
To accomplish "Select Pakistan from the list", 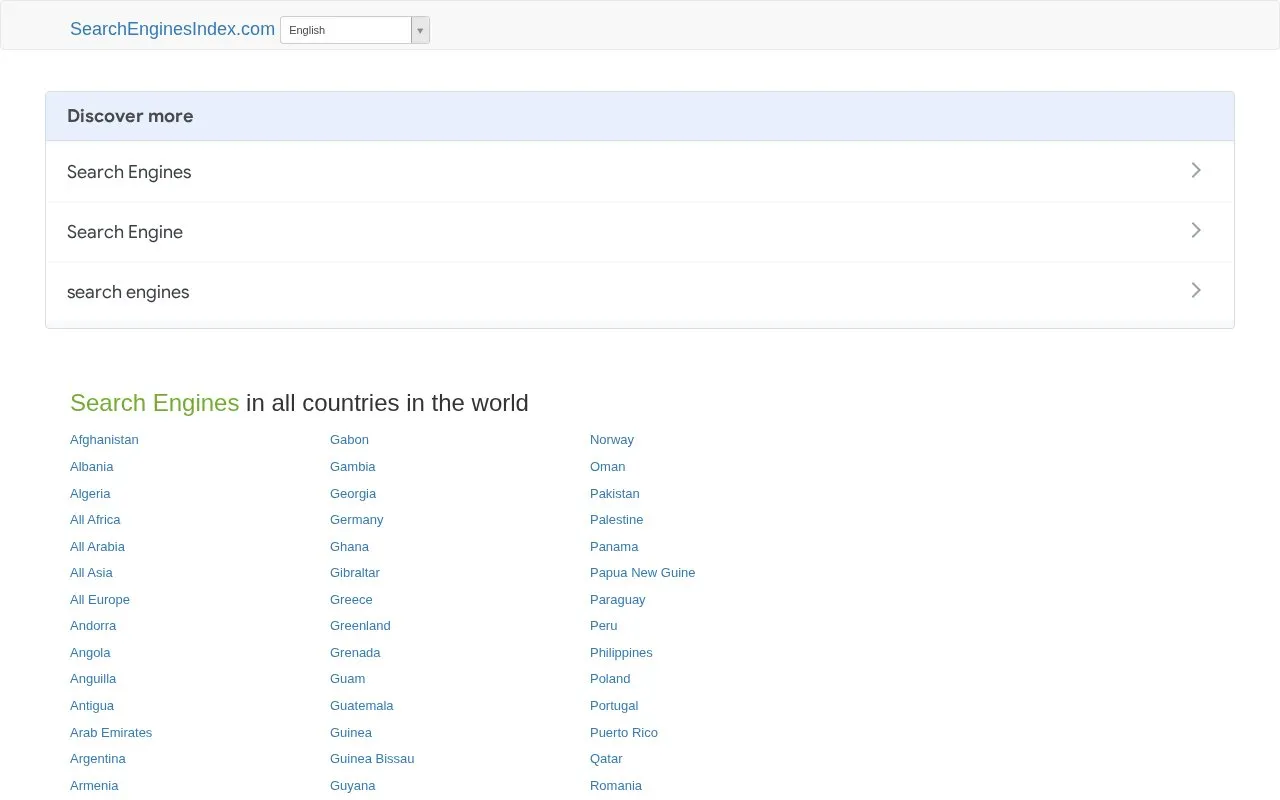I will [x=615, y=494].
